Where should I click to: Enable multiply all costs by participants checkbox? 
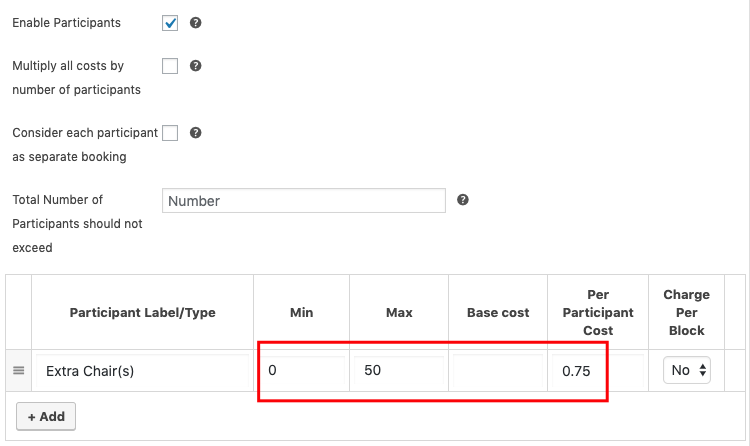[170, 66]
